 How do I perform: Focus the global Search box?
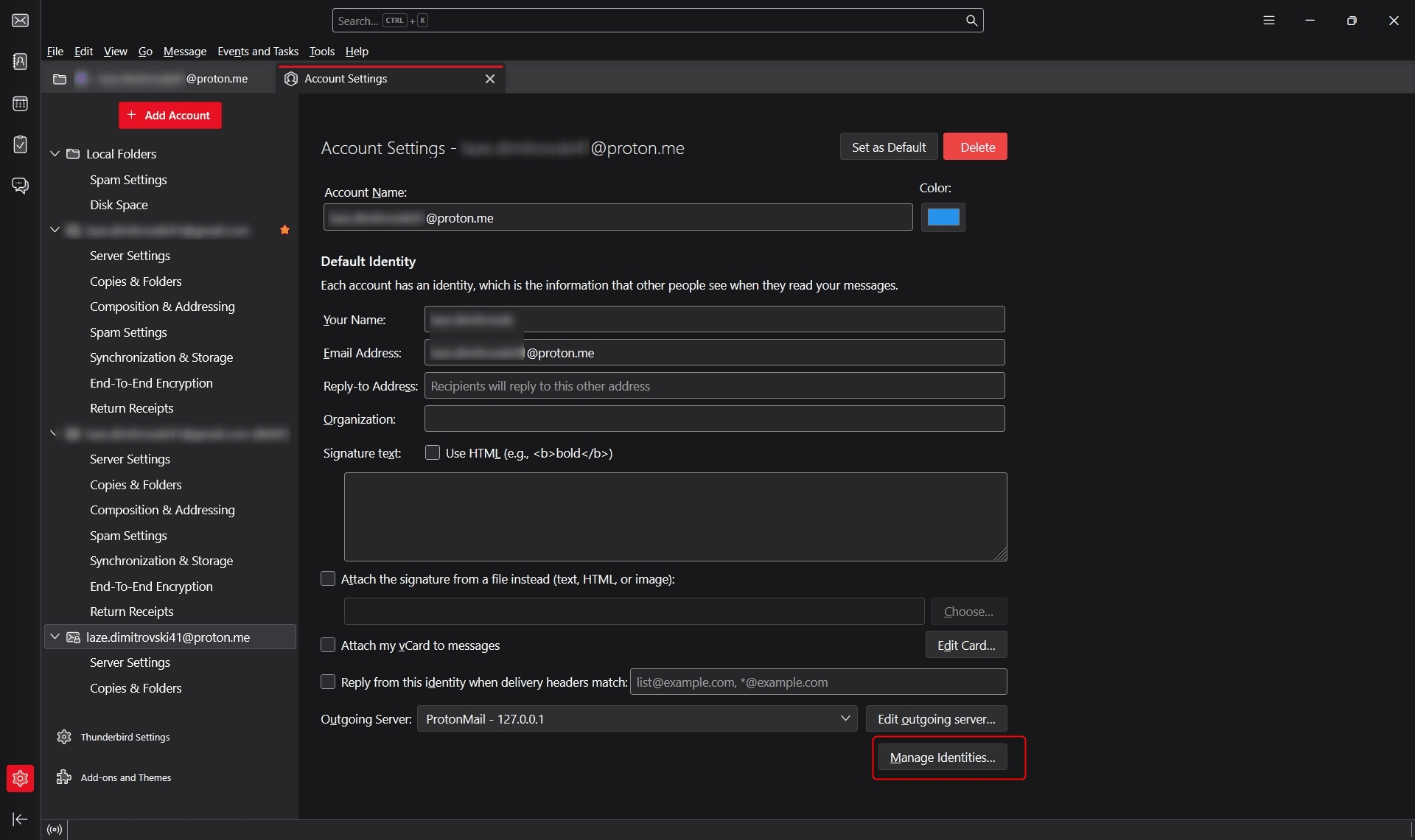tap(657, 21)
